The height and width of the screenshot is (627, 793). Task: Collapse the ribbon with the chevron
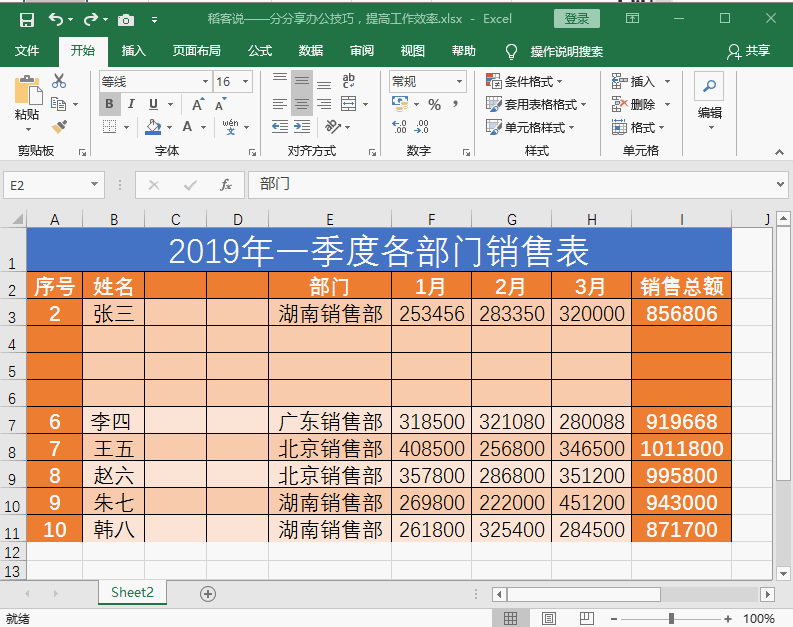[779, 152]
